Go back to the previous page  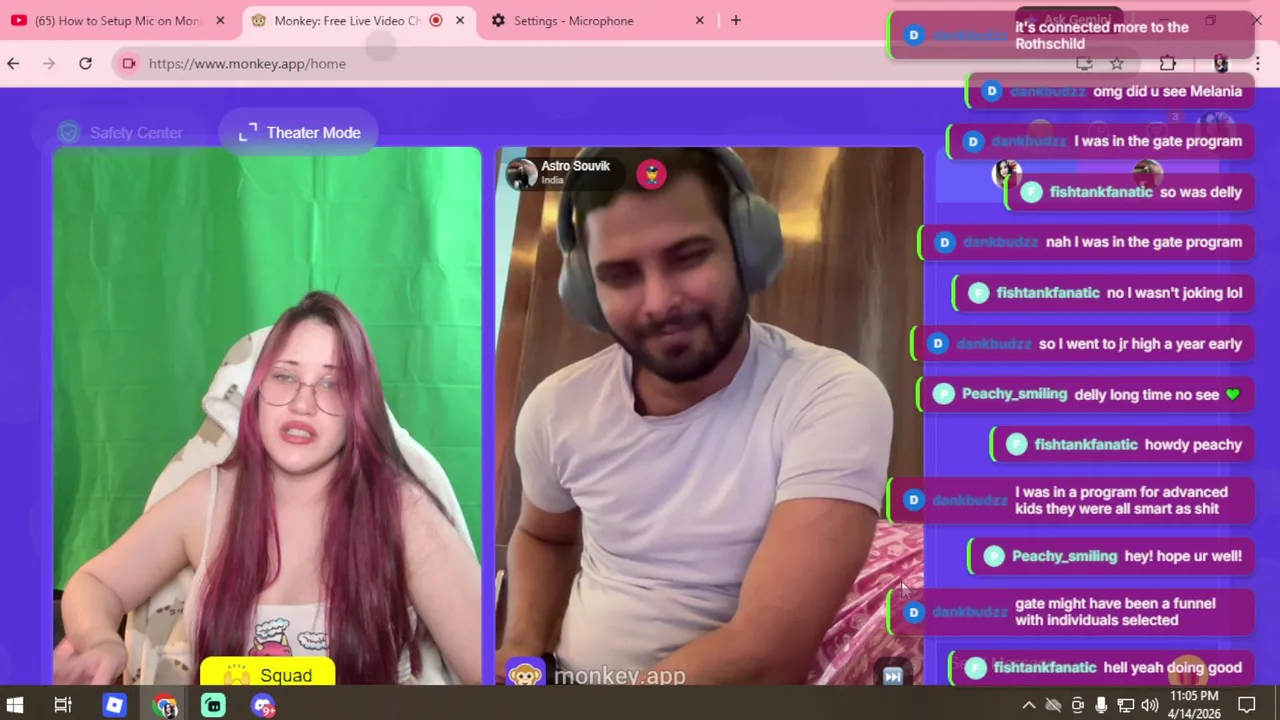(x=13, y=63)
